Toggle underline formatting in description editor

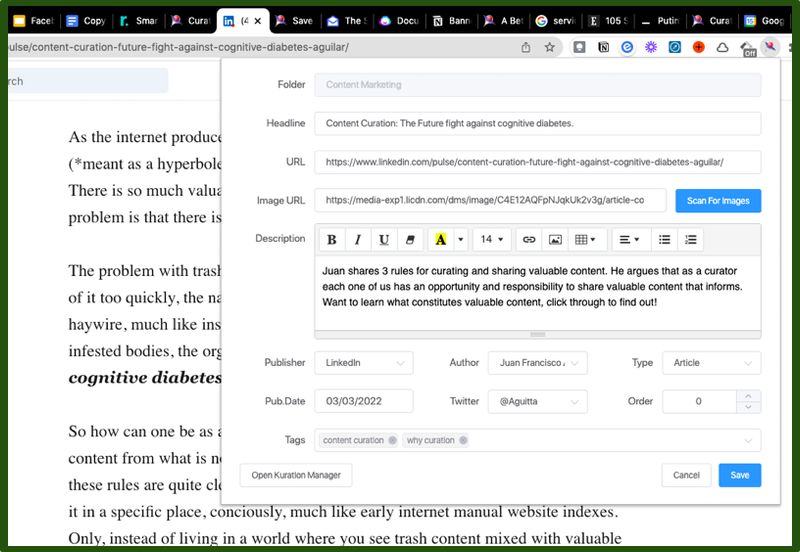pos(384,239)
